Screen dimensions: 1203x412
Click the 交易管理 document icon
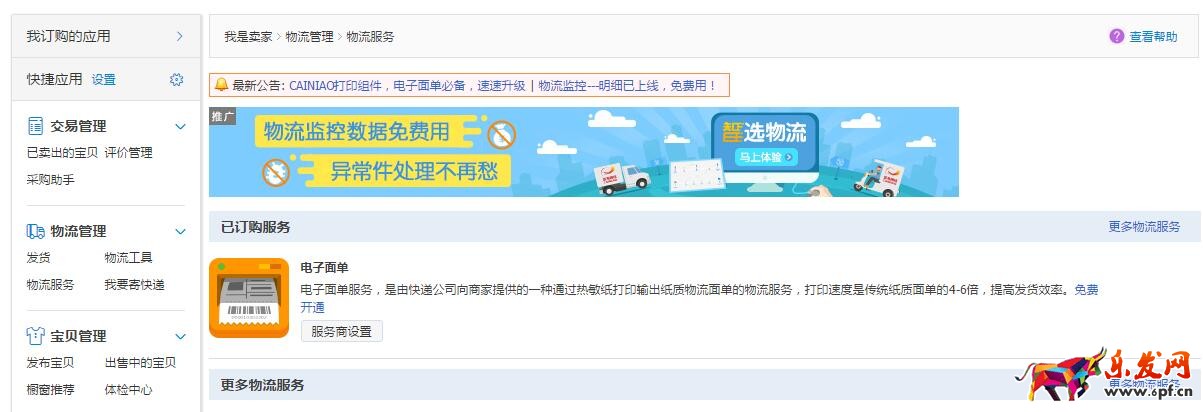pyautogui.click(x=35, y=126)
